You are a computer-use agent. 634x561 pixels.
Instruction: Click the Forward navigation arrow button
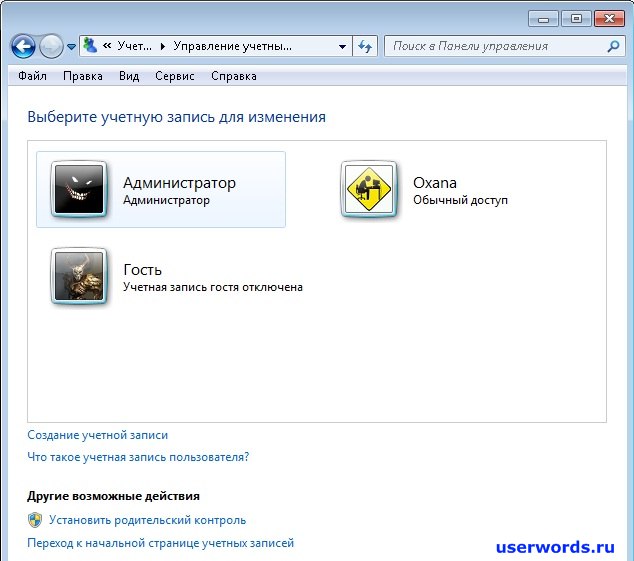click(x=51, y=46)
